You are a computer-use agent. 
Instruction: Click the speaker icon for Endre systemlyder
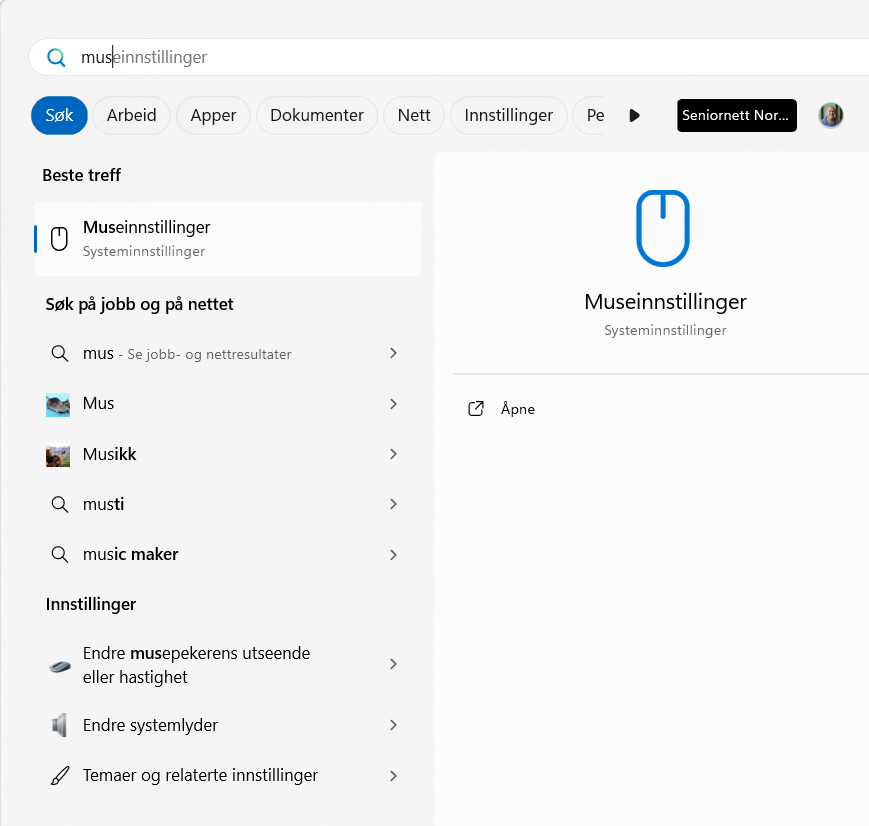[x=59, y=725]
